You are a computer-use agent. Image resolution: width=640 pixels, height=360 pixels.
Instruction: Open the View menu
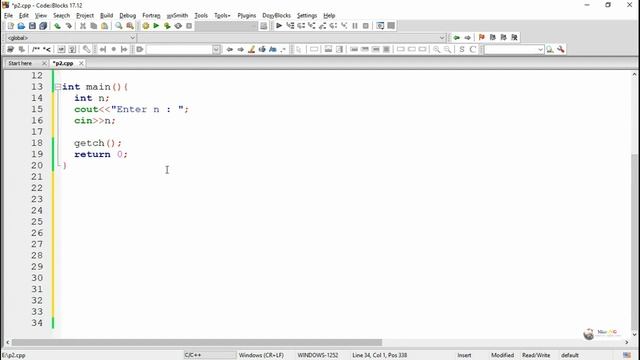click(x=40, y=16)
